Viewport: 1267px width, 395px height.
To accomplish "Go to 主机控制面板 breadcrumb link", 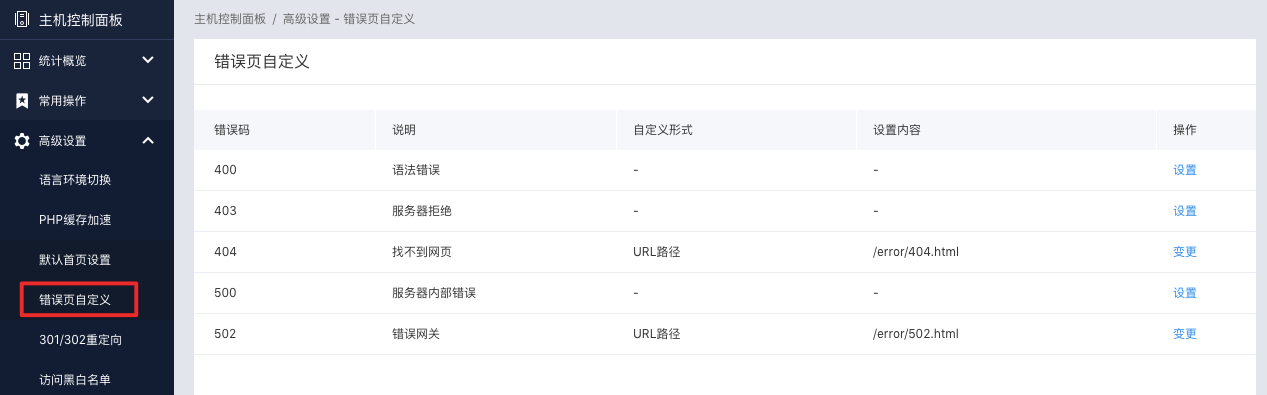I will 230,19.
